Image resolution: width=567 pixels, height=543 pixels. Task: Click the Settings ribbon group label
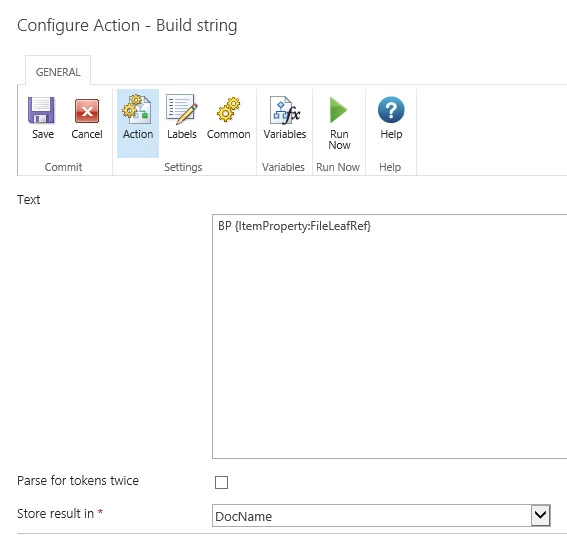coord(183,167)
